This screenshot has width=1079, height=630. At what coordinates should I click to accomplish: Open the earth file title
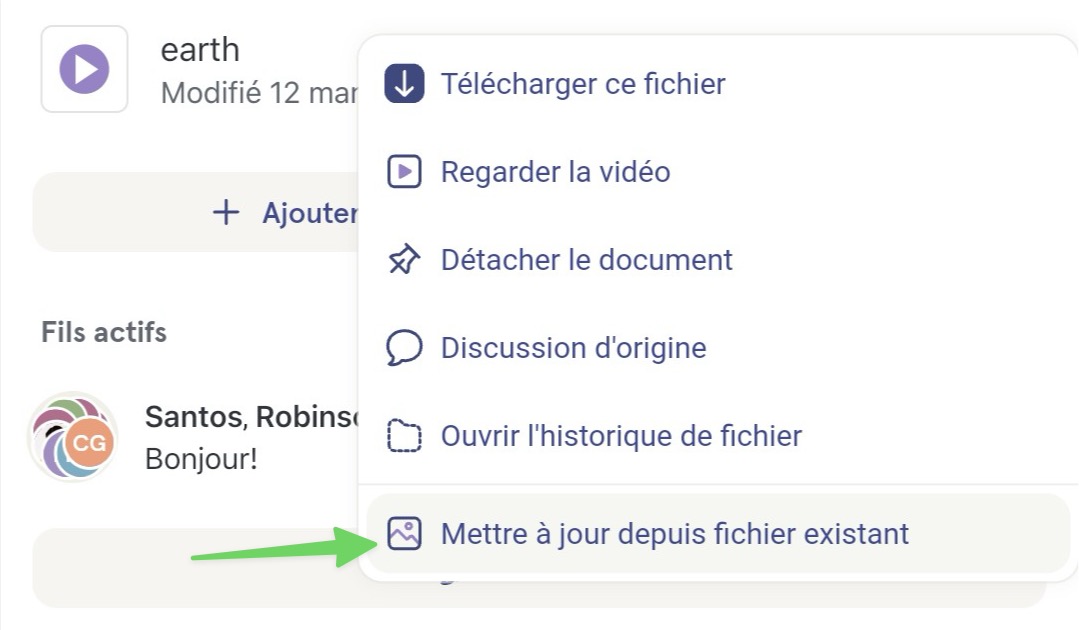point(200,50)
